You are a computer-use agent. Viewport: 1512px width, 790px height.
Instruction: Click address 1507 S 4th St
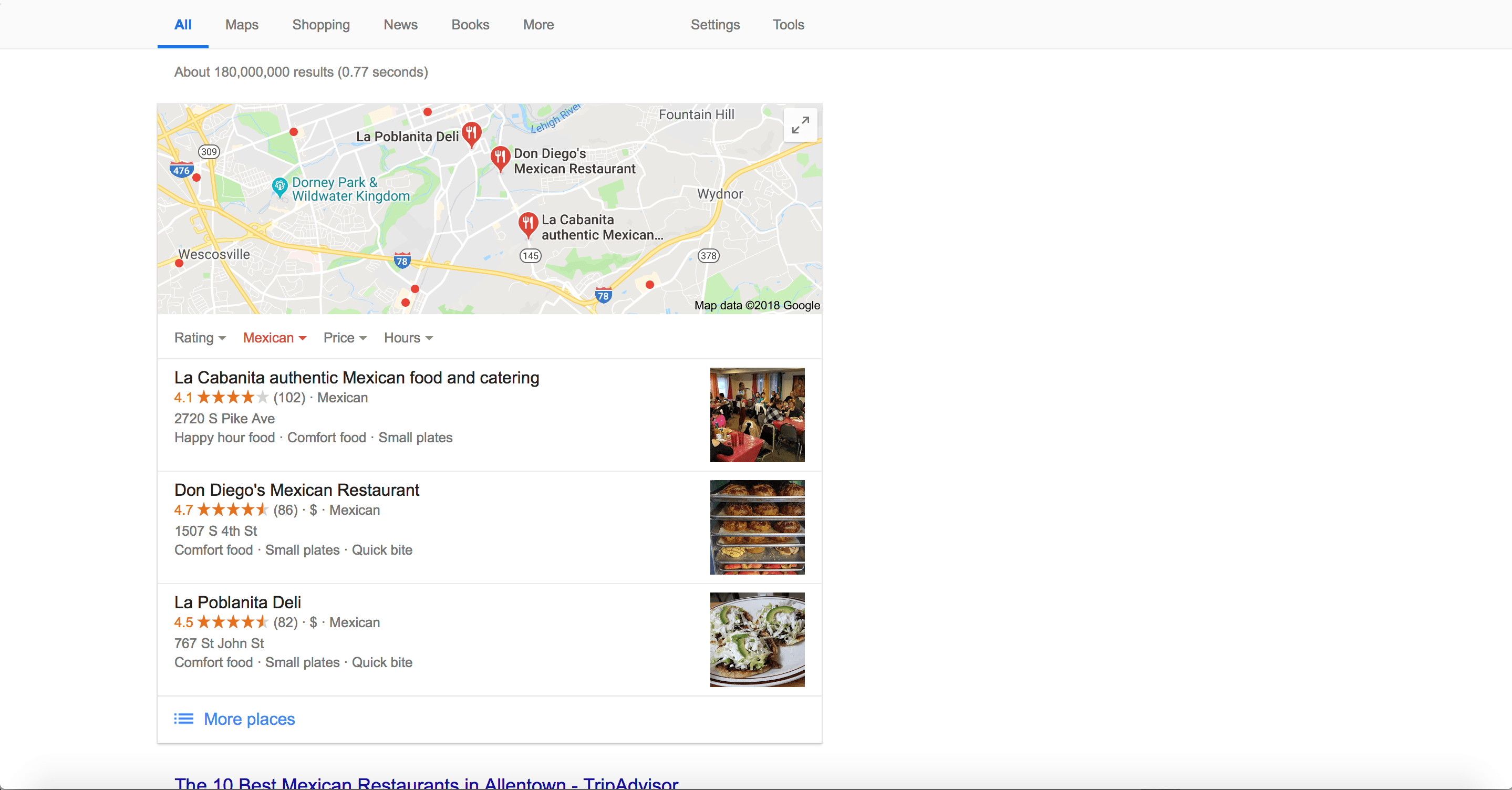tap(215, 531)
